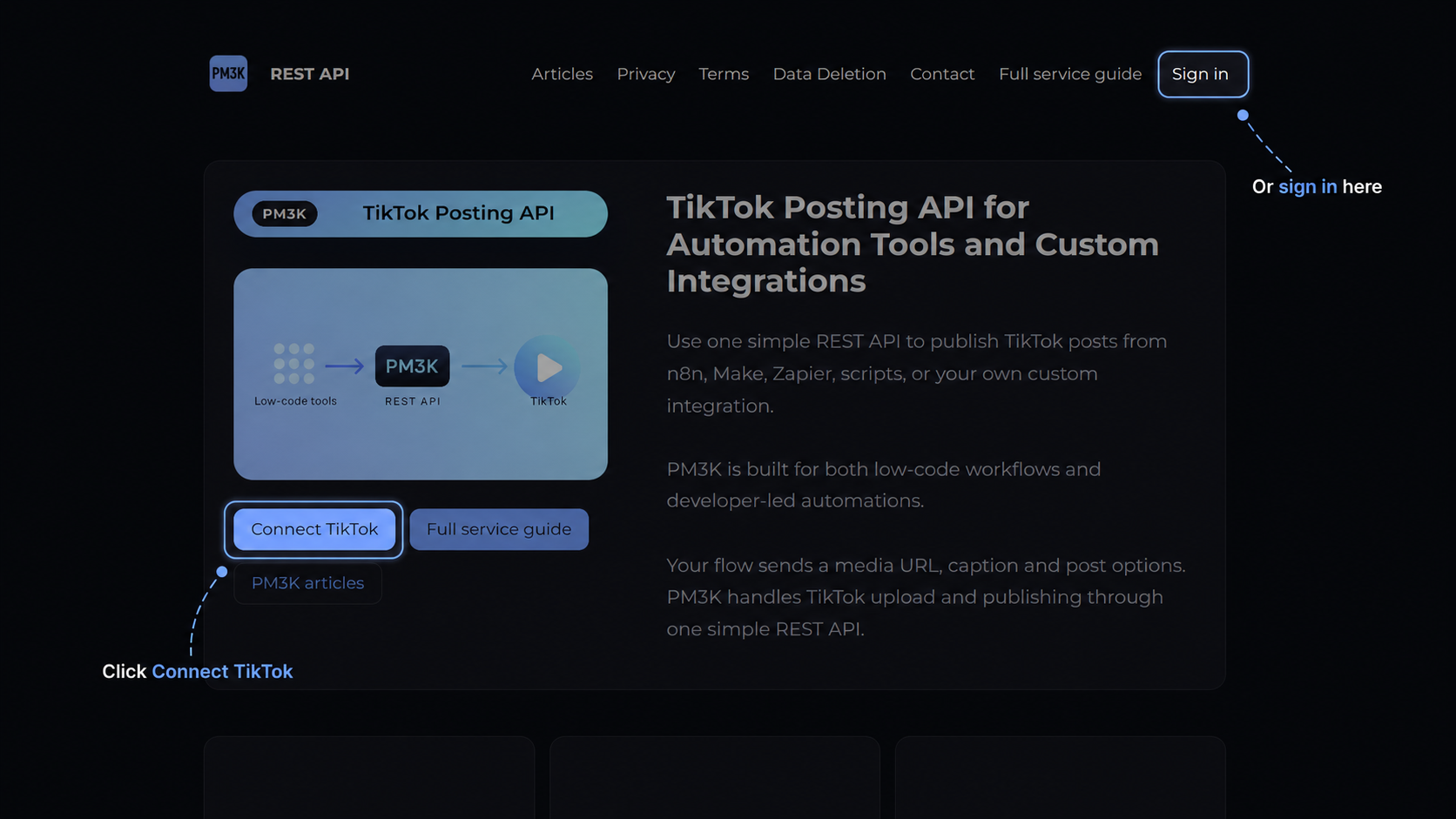Go to the Articles page

click(562, 74)
